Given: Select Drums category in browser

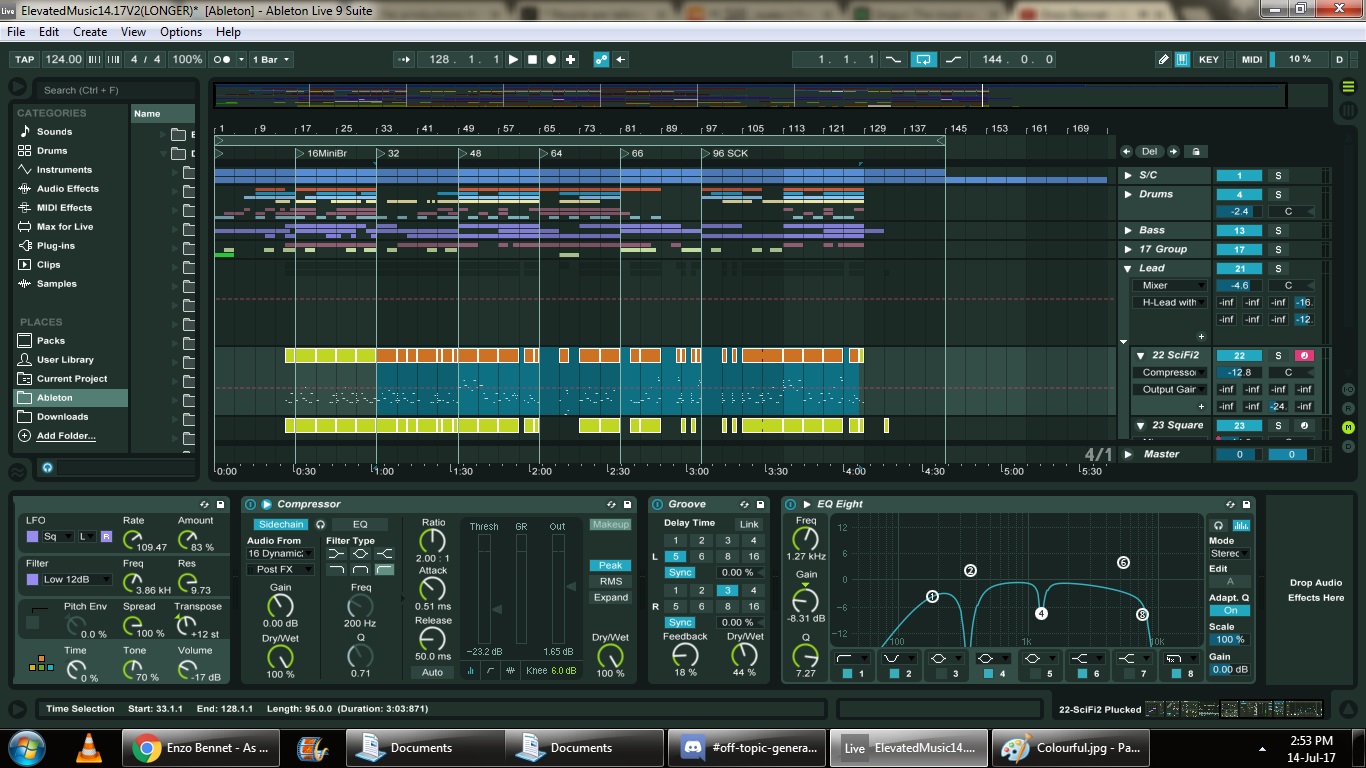Looking at the screenshot, I should (x=52, y=151).
